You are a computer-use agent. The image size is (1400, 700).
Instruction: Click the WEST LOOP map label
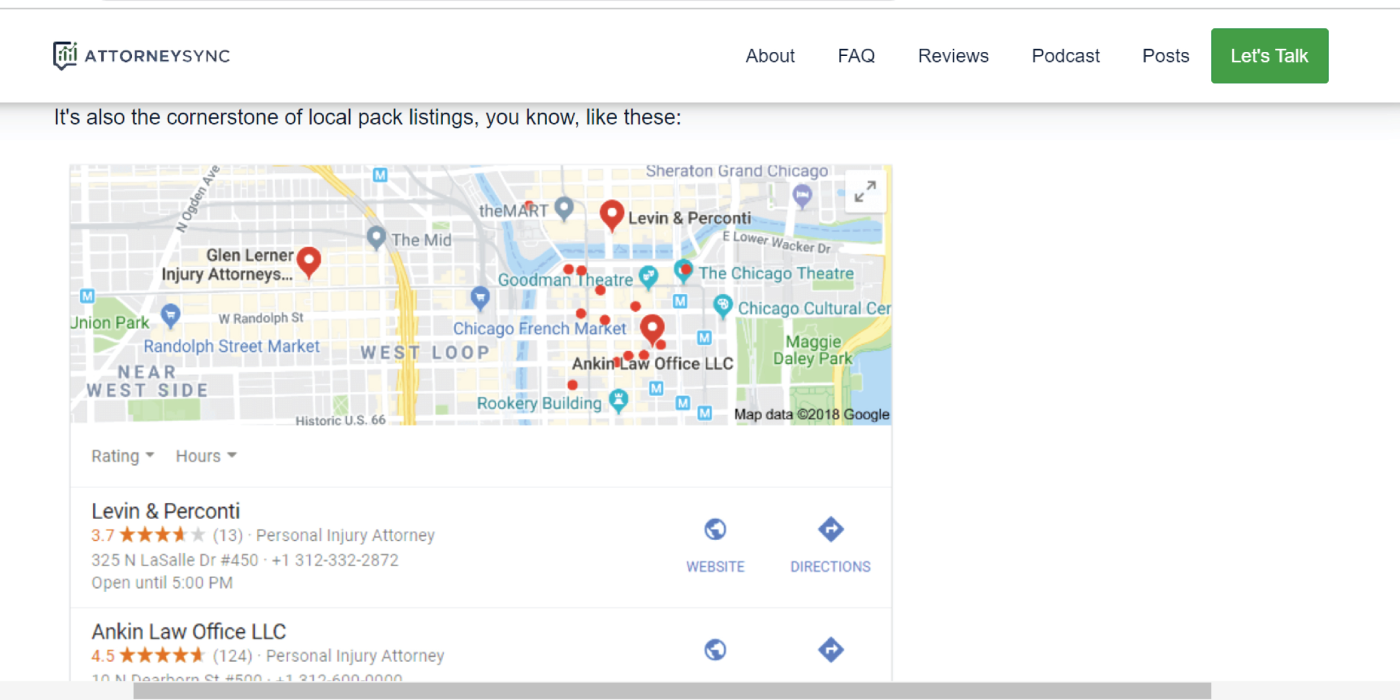pos(425,352)
